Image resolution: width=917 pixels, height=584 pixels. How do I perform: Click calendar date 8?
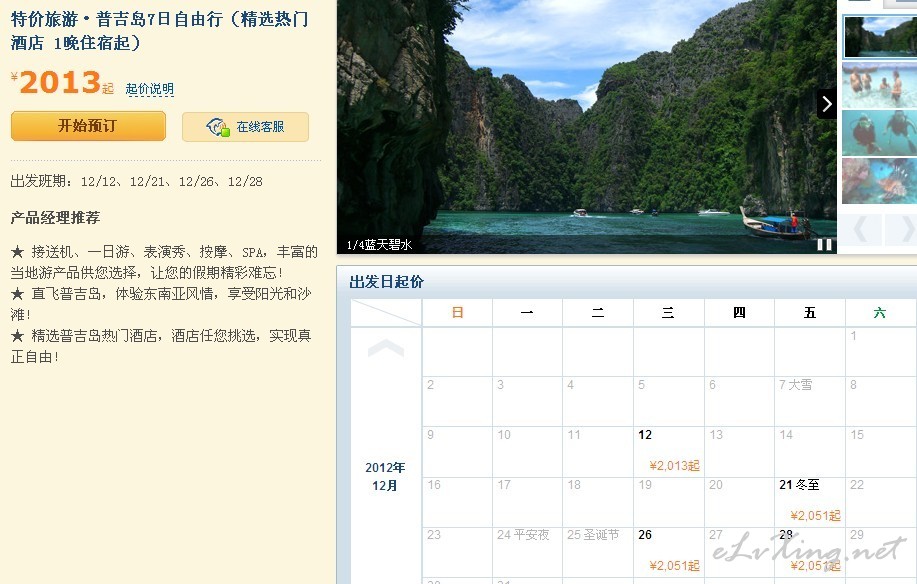pos(854,385)
